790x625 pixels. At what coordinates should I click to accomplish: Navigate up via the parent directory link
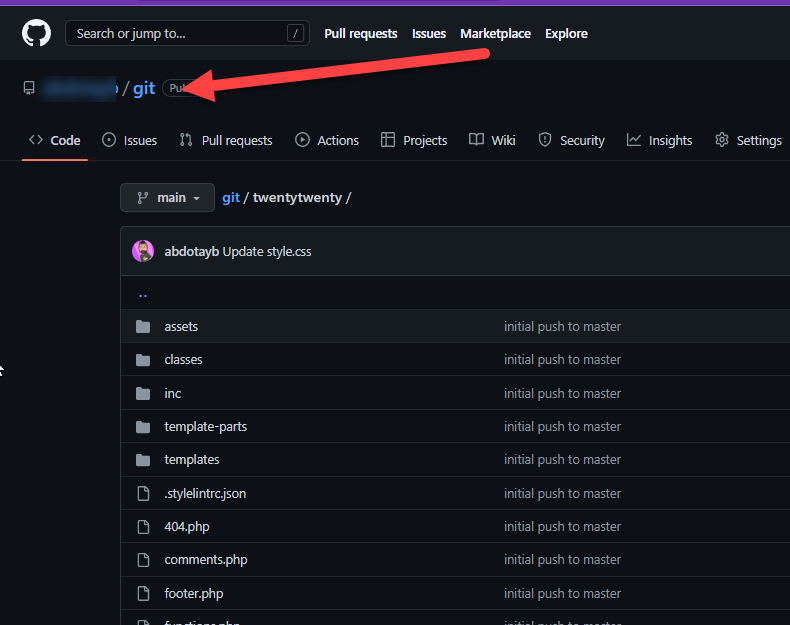pyautogui.click(x=143, y=294)
